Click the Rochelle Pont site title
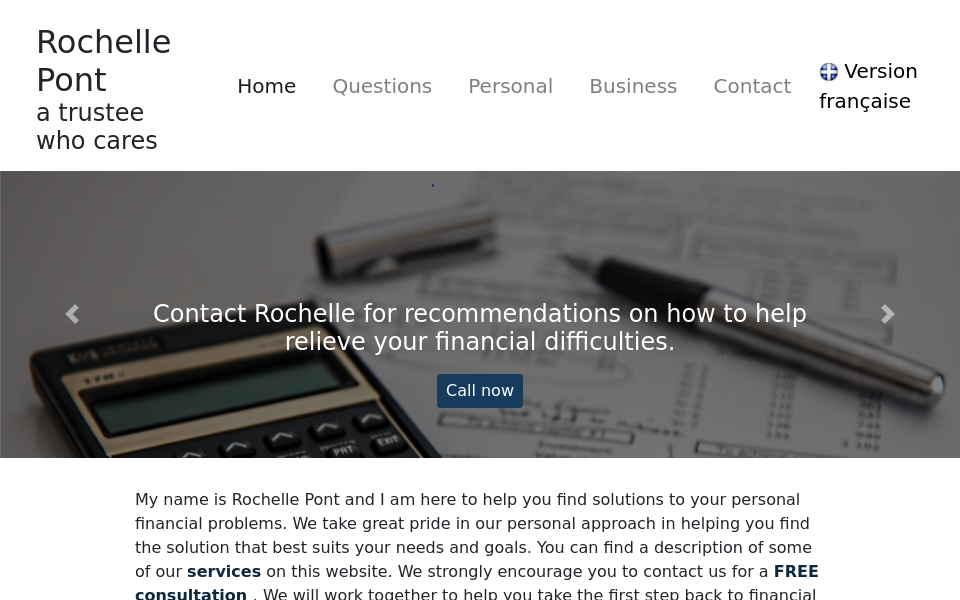This screenshot has height=600, width=960. (103, 60)
